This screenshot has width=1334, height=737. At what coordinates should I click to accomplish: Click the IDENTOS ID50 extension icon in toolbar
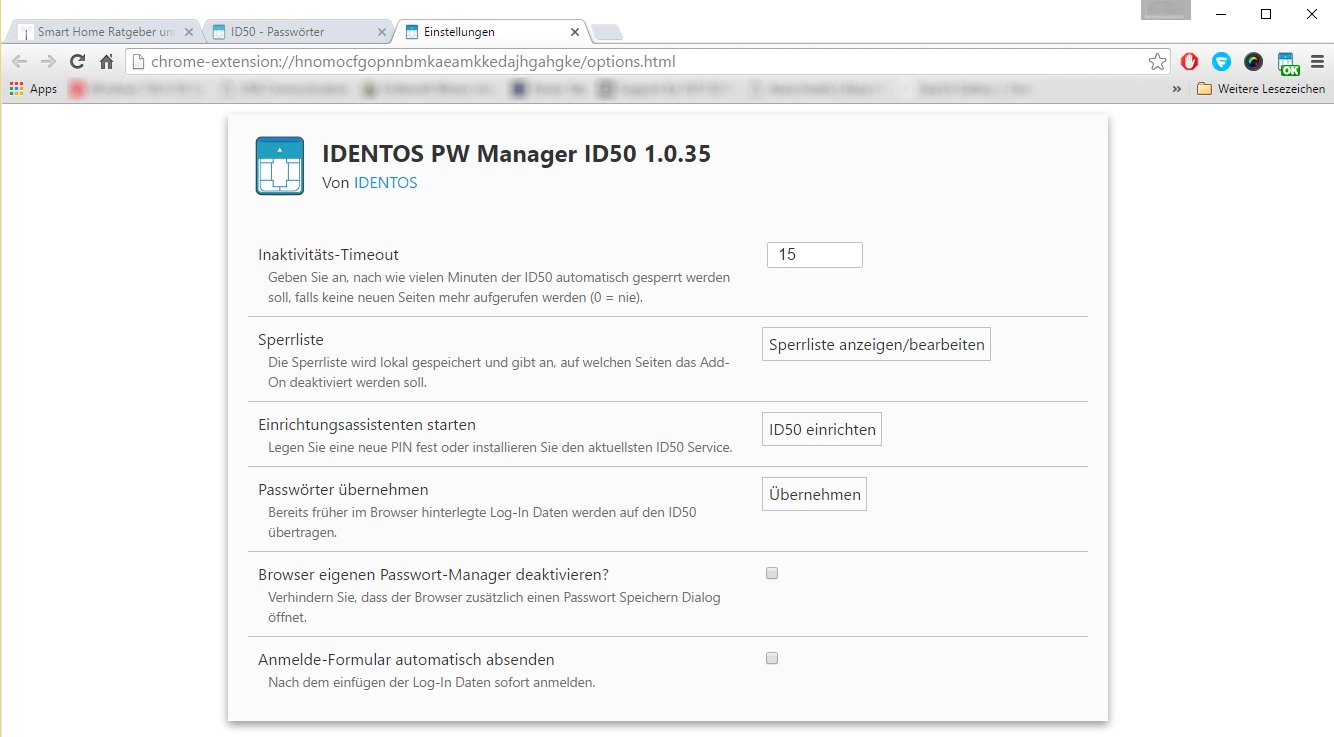1288,62
